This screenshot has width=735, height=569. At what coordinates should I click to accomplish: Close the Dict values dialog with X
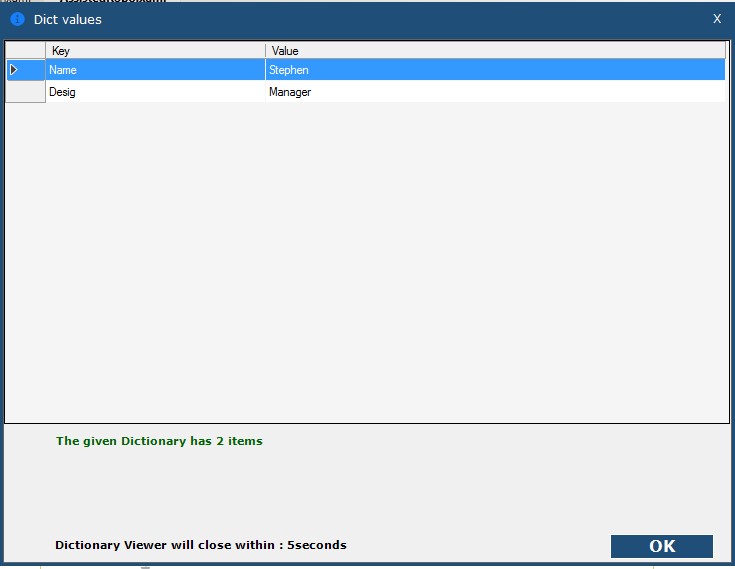716,19
